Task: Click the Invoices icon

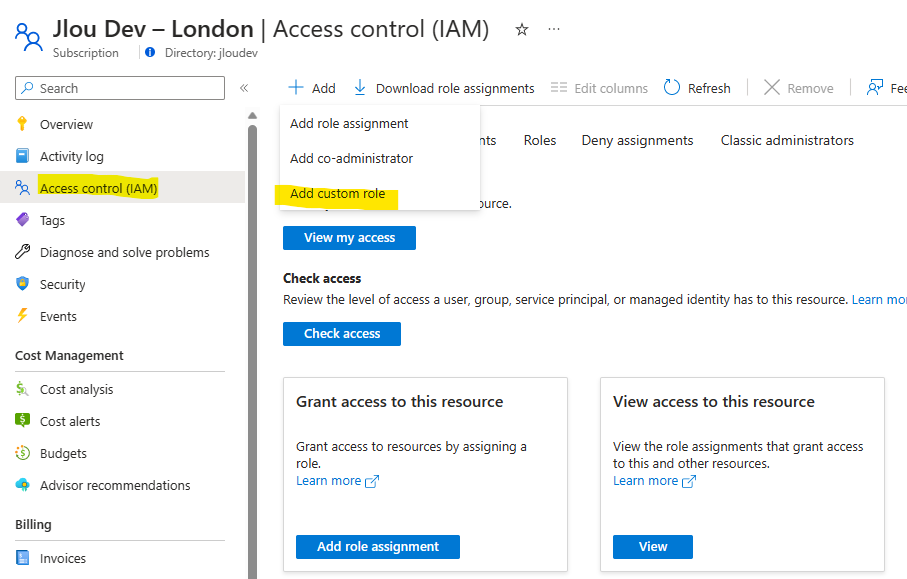Action: coord(23,558)
